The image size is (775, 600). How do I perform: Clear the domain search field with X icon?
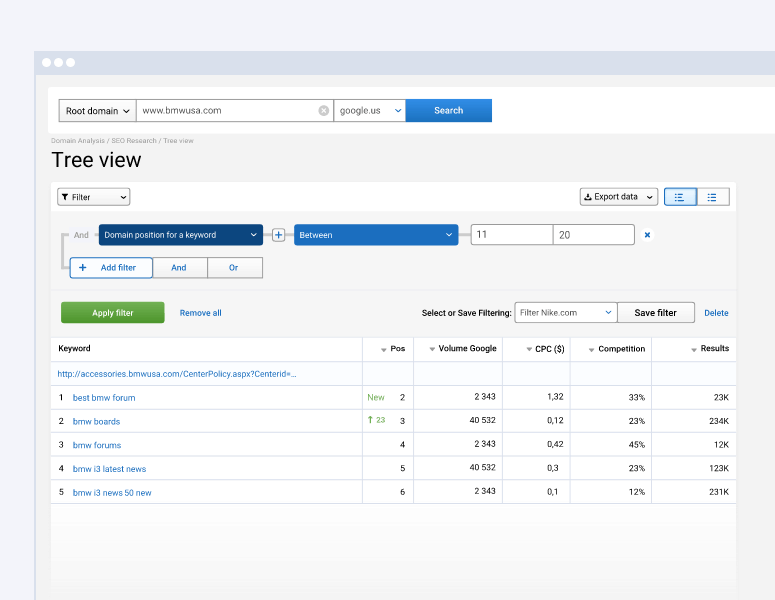[323, 111]
